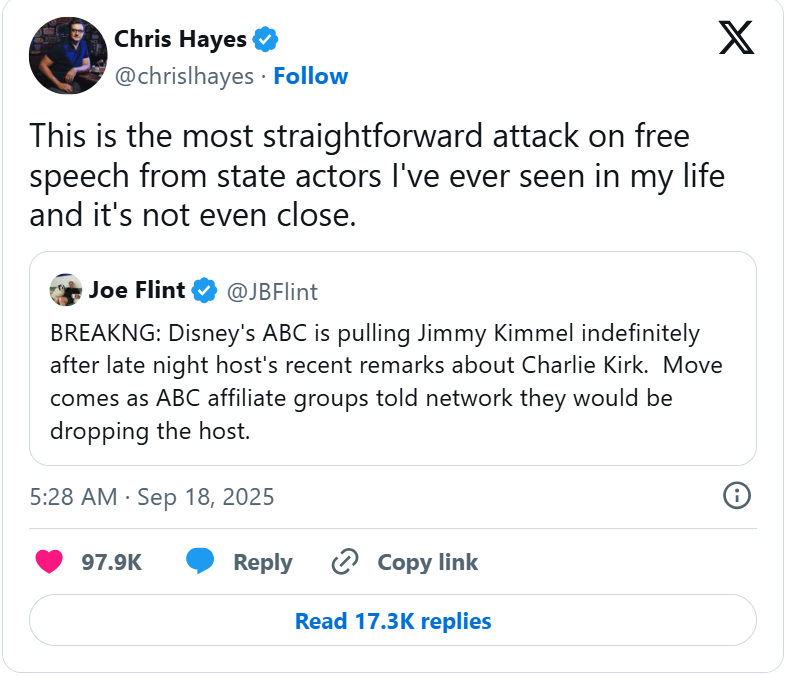The height and width of the screenshot is (677, 787).
Task: Click the chain copy link icon
Action: point(345,562)
